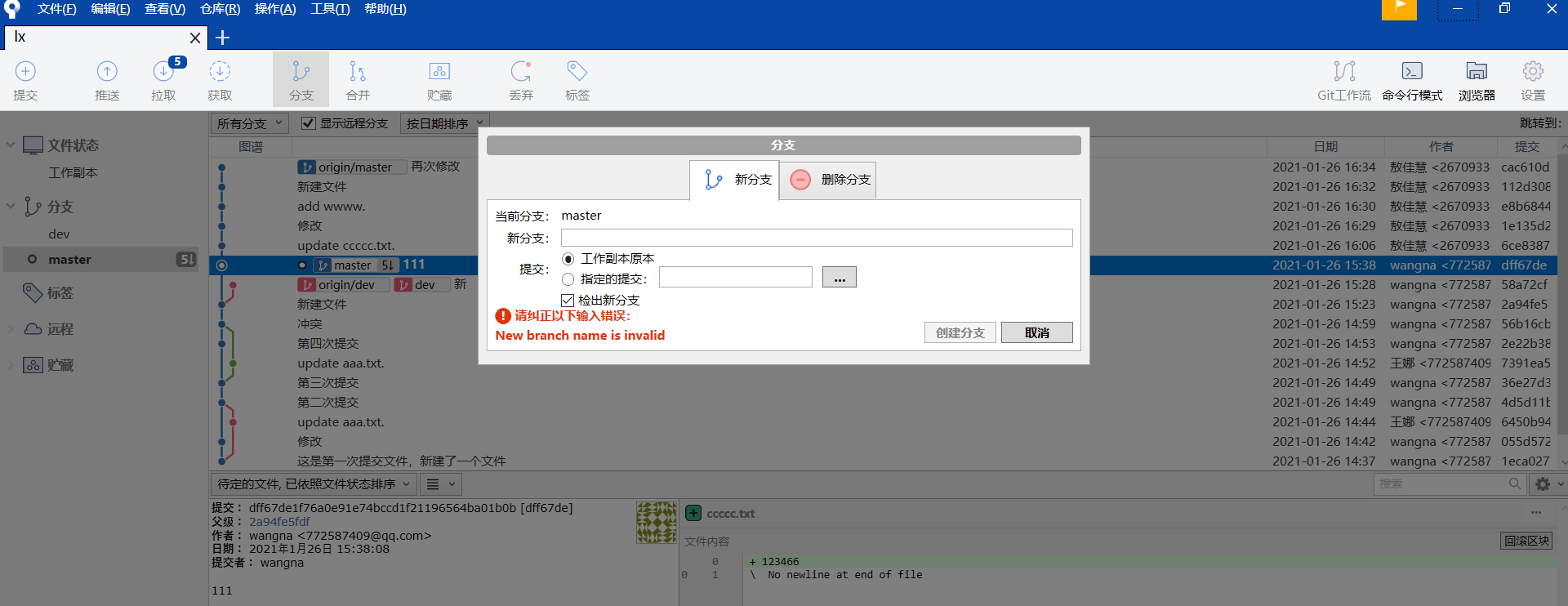Viewport: 1568px width, 606px height.
Task: Click the ... browse commit button
Action: 840,278
